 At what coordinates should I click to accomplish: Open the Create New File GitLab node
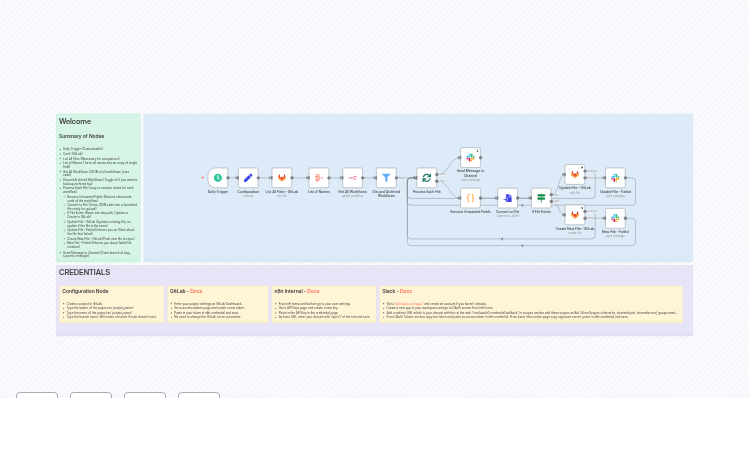pyautogui.click(x=574, y=215)
